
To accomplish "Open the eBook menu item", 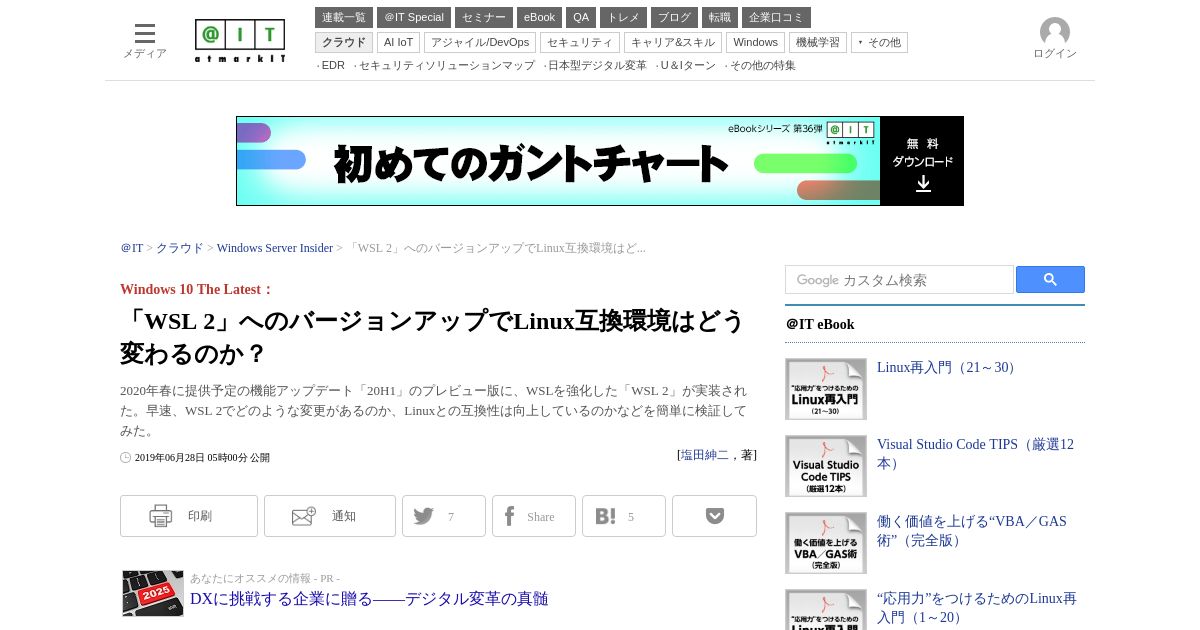I will [x=539, y=17].
